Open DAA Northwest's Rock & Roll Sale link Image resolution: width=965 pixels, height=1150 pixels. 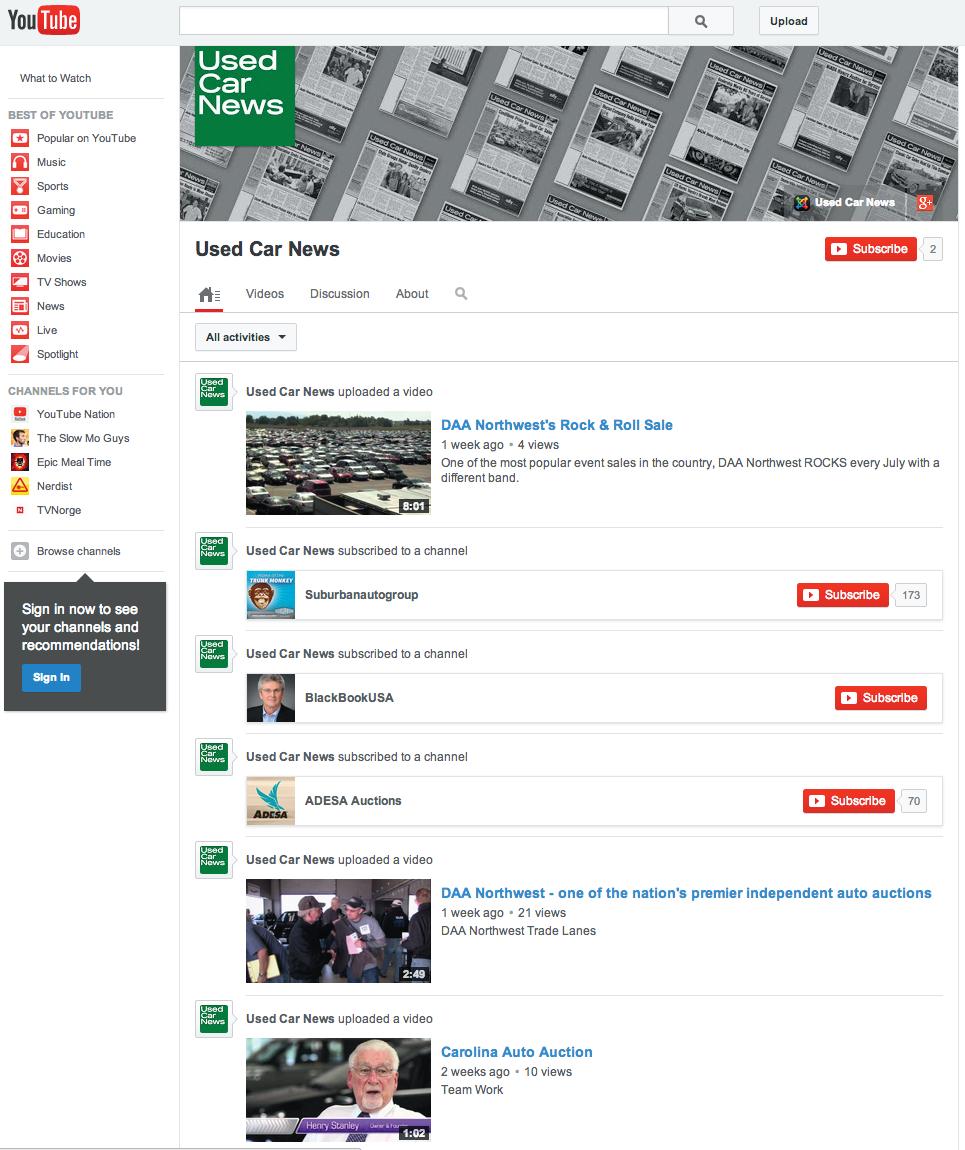557,425
